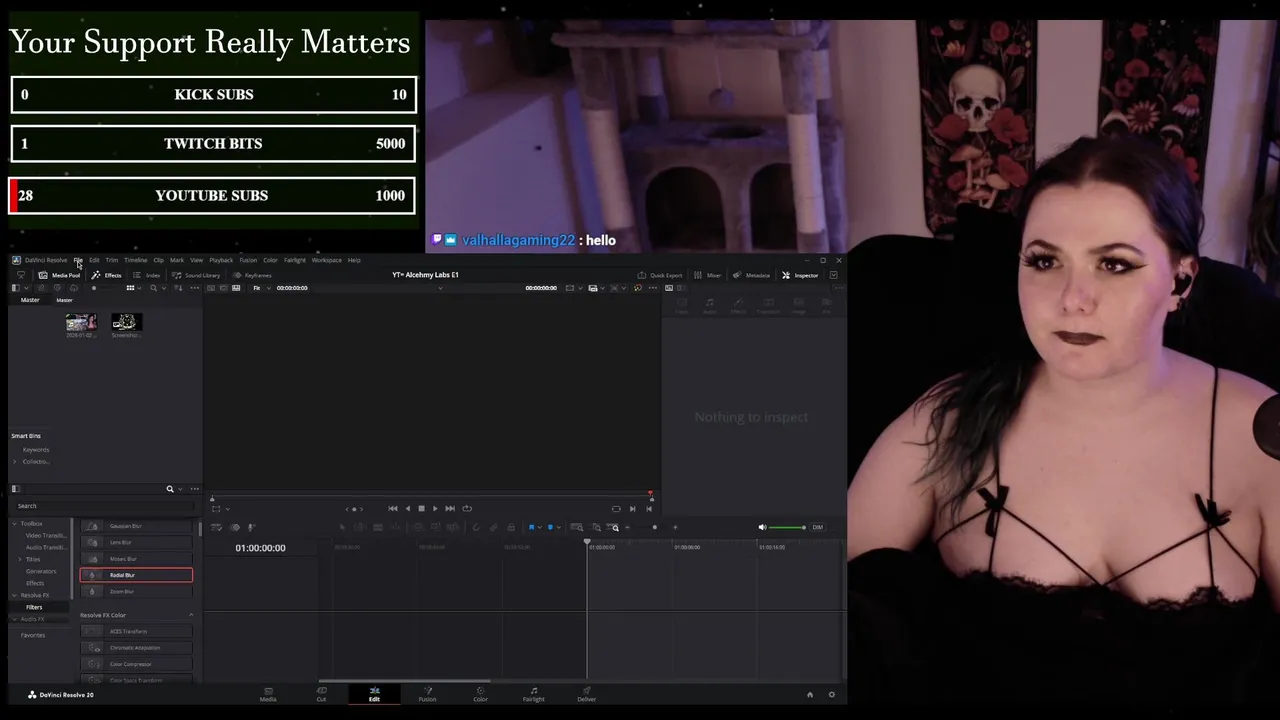The height and width of the screenshot is (720, 1280).
Task: Select the Filters category
Action: tap(34, 607)
